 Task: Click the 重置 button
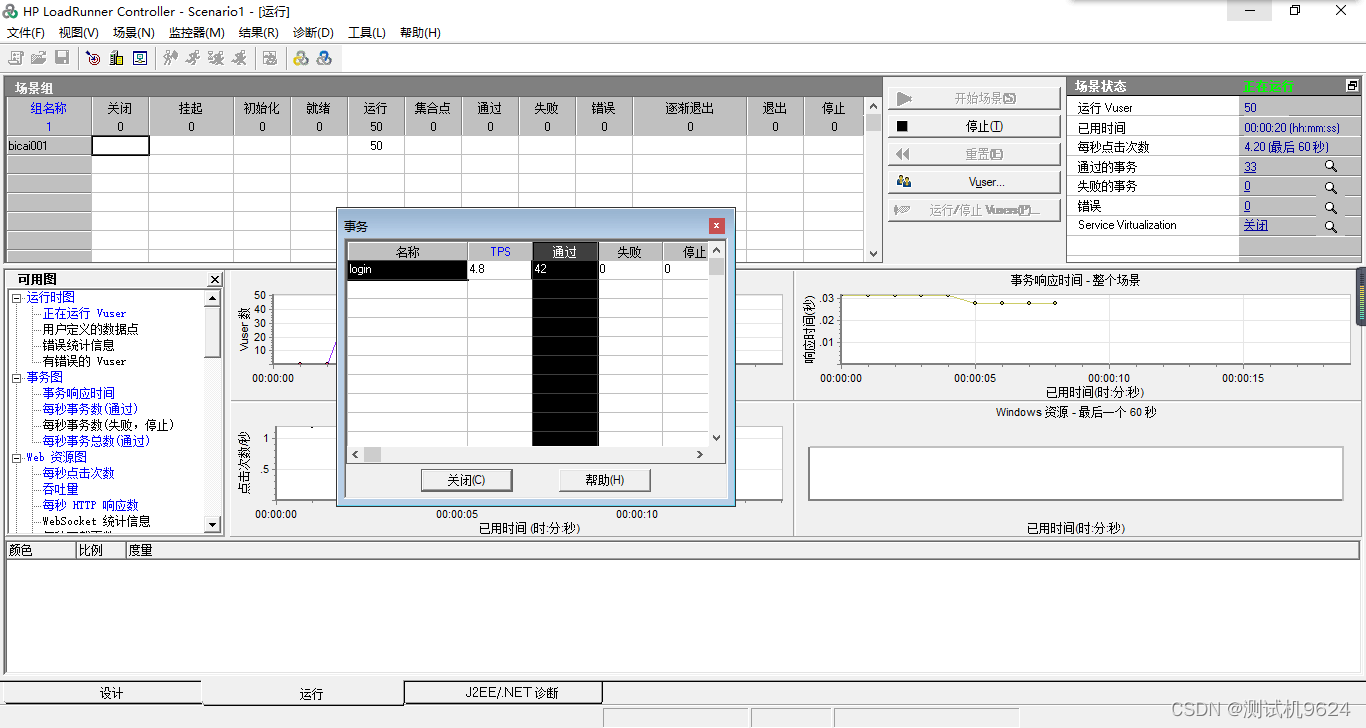tap(974, 154)
